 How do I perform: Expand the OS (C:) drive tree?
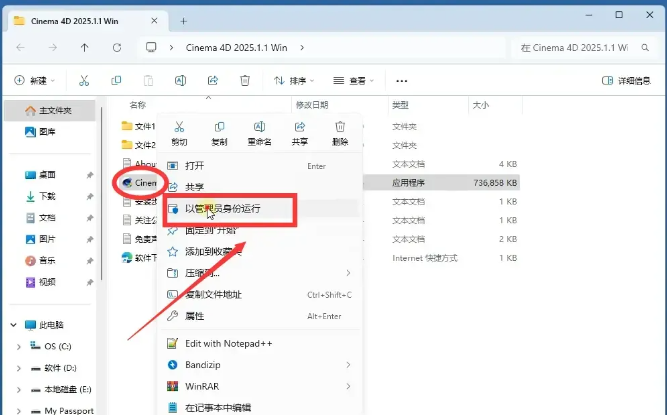coord(19,347)
